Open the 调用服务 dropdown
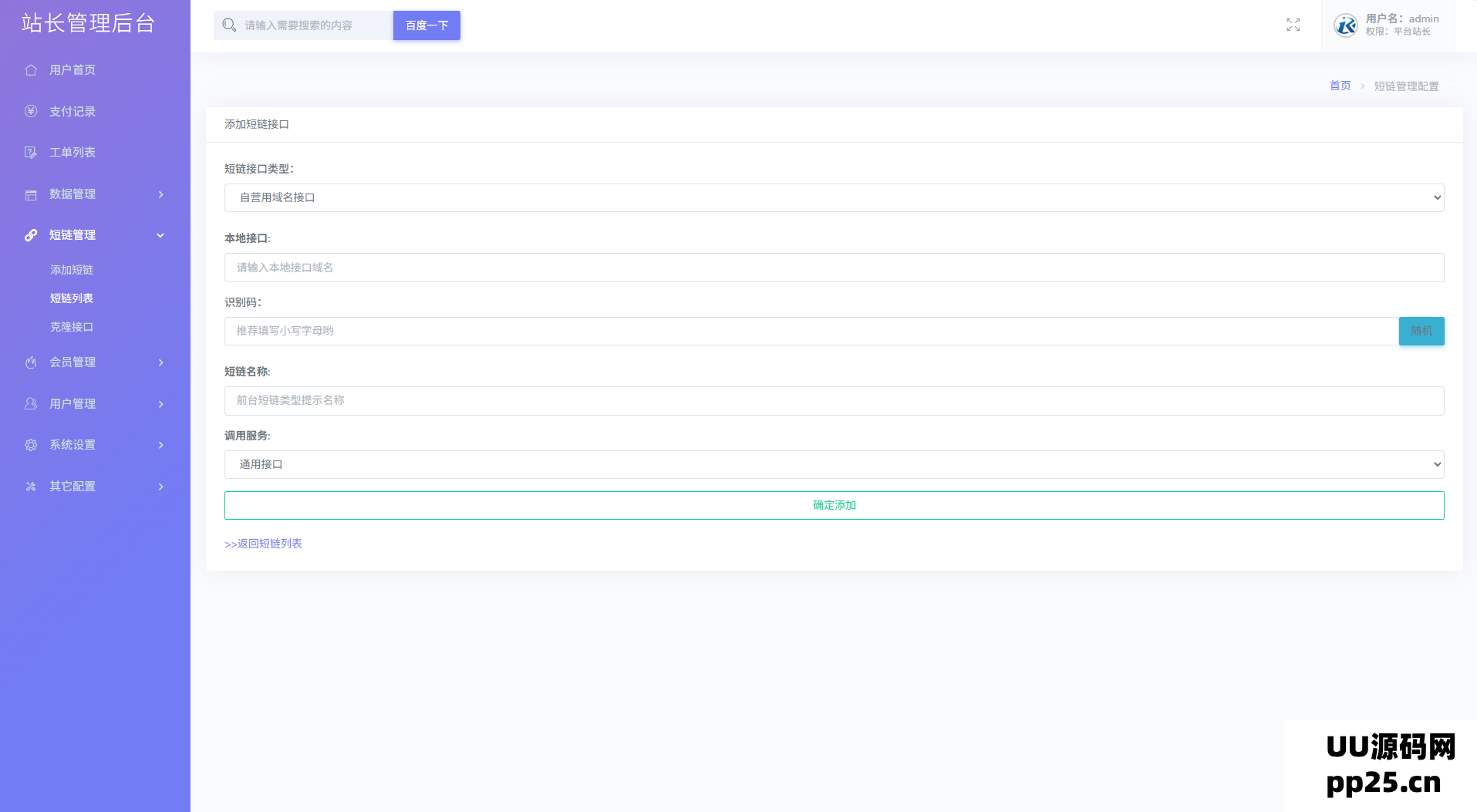Viewport: 1477px width, 812px height. point(834,464)
